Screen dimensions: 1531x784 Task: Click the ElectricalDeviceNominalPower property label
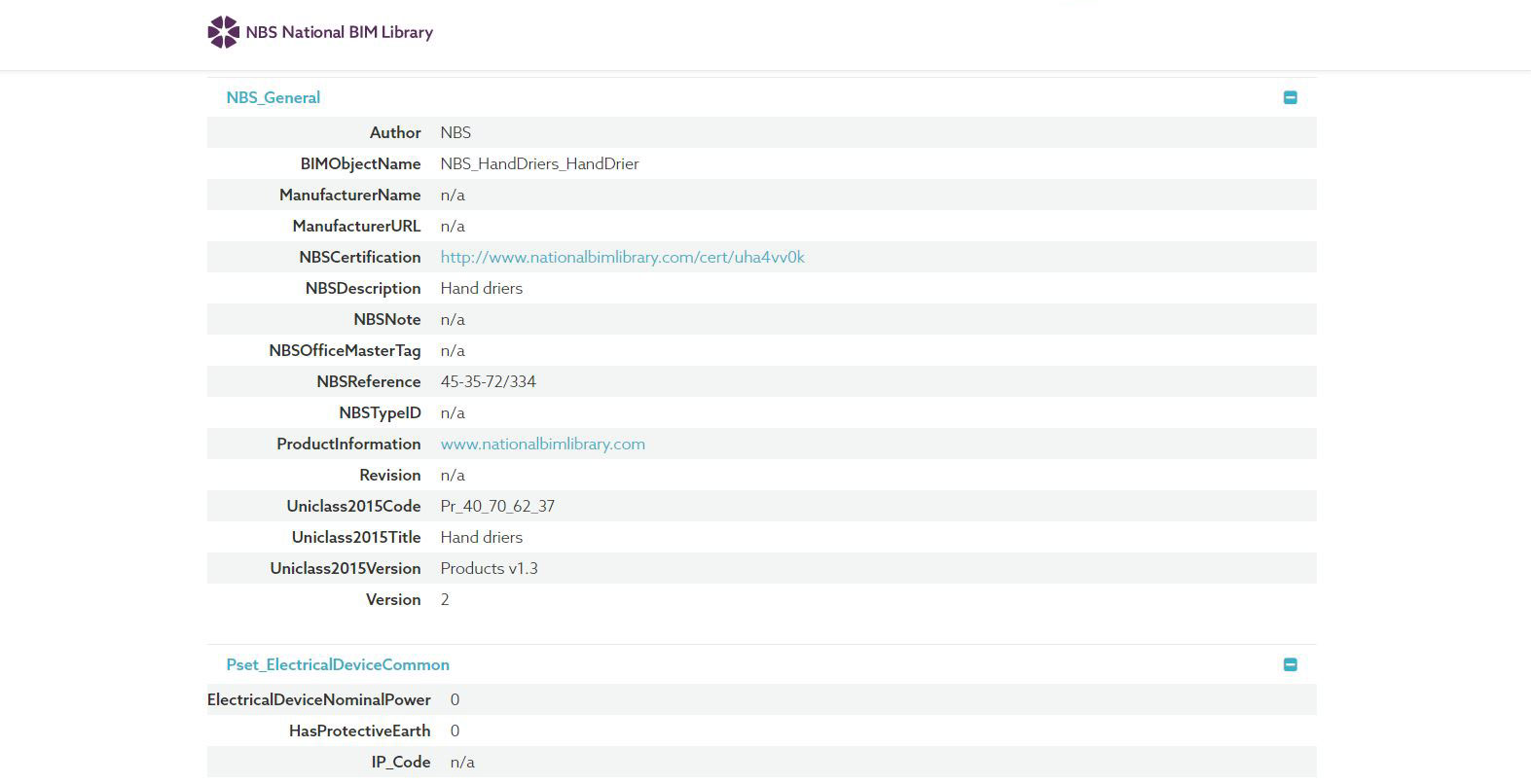coord(319,699)
